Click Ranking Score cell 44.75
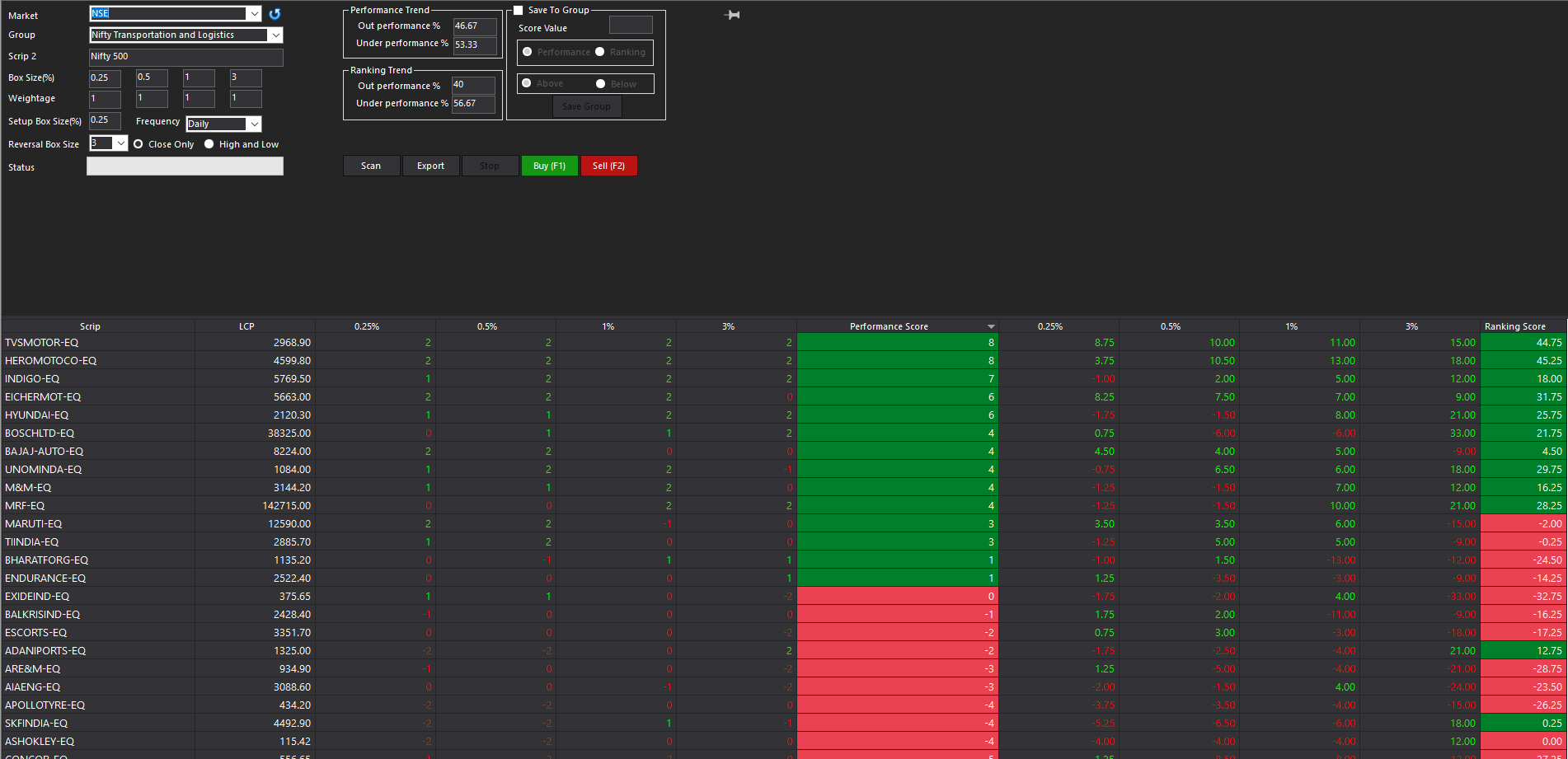Screen dimensions: 1568x759 coord(1523,343)
